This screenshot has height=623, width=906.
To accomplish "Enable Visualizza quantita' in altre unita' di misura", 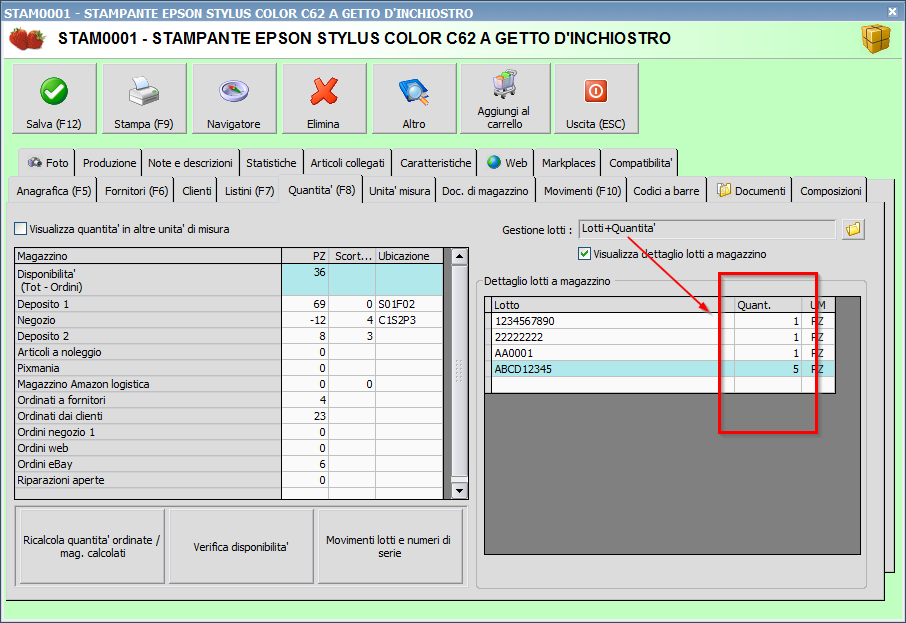I will pyautogui.click(x=21, y=229).
